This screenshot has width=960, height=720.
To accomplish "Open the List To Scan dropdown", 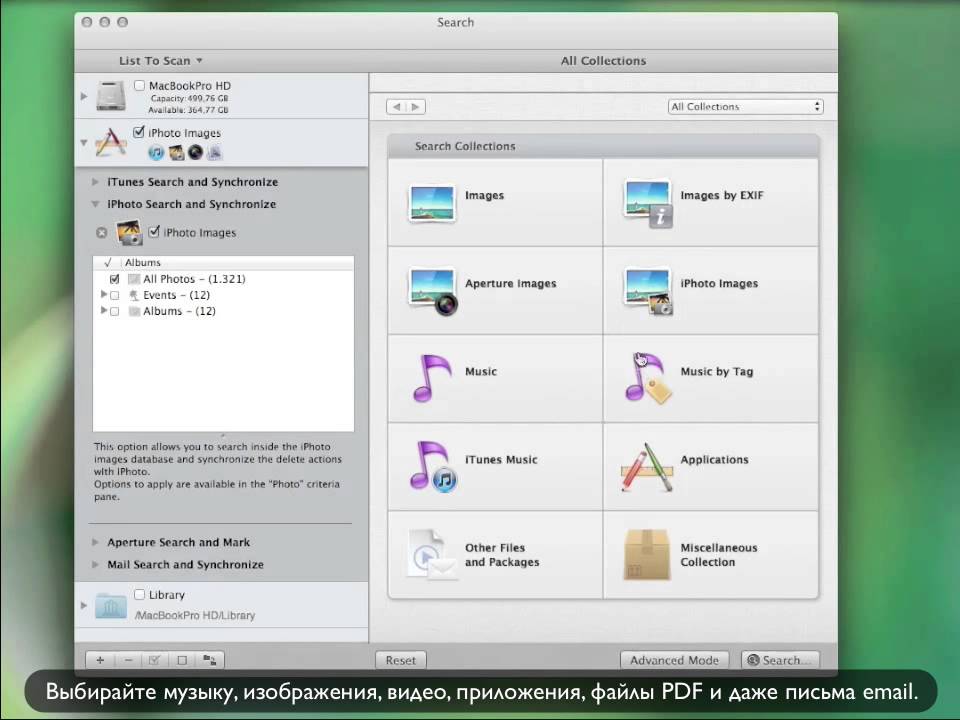I will (x=160, y=61).
